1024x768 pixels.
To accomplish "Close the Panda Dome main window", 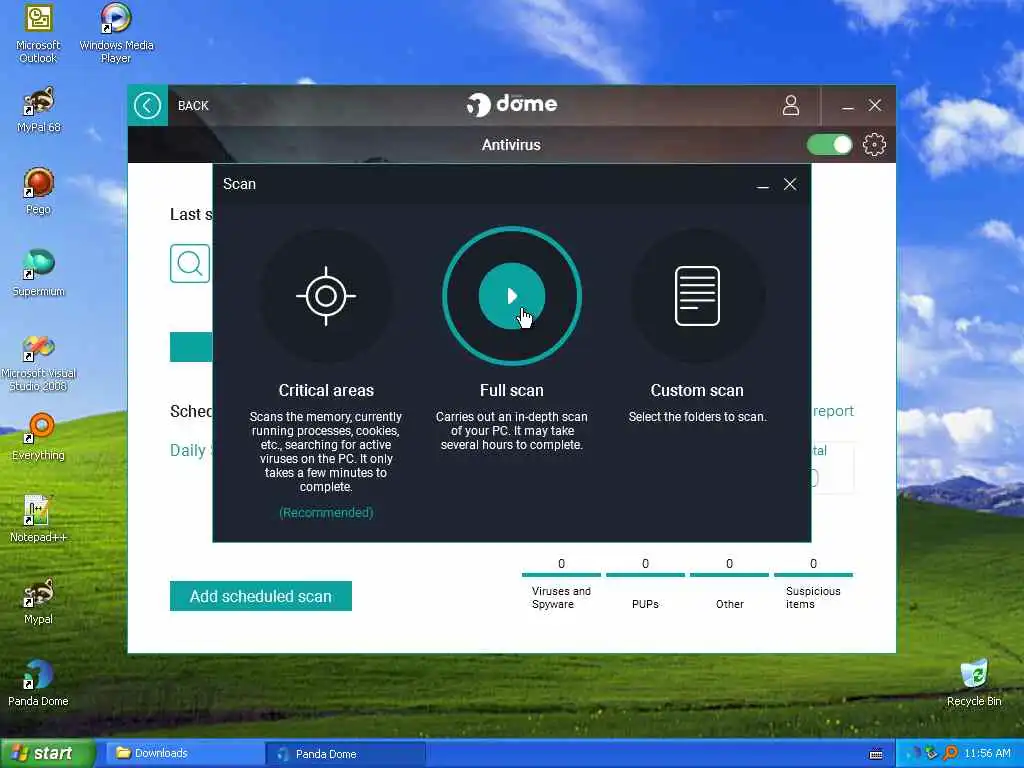I will (x=875, y=105).
